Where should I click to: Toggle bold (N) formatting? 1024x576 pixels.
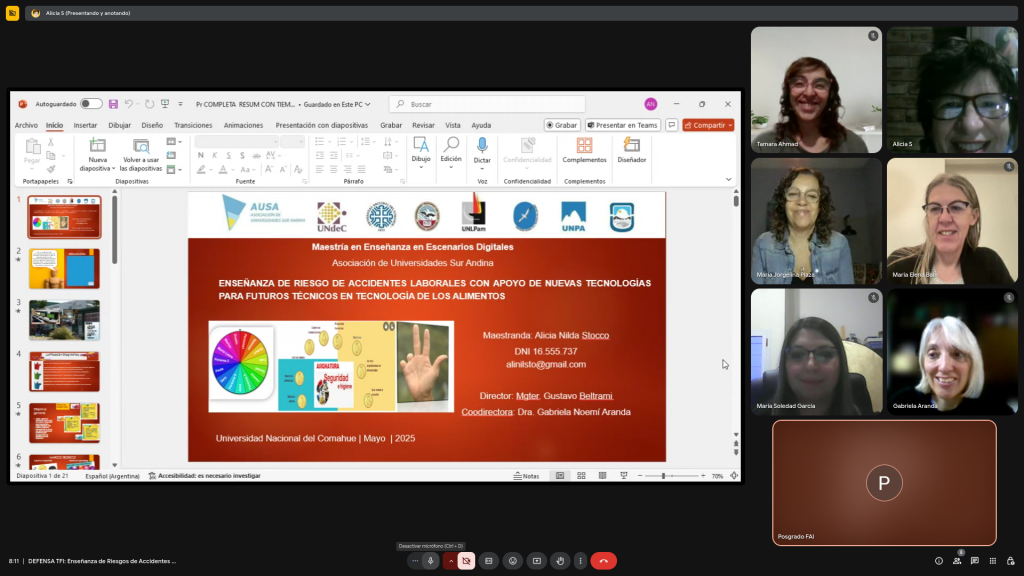[200, 155]
